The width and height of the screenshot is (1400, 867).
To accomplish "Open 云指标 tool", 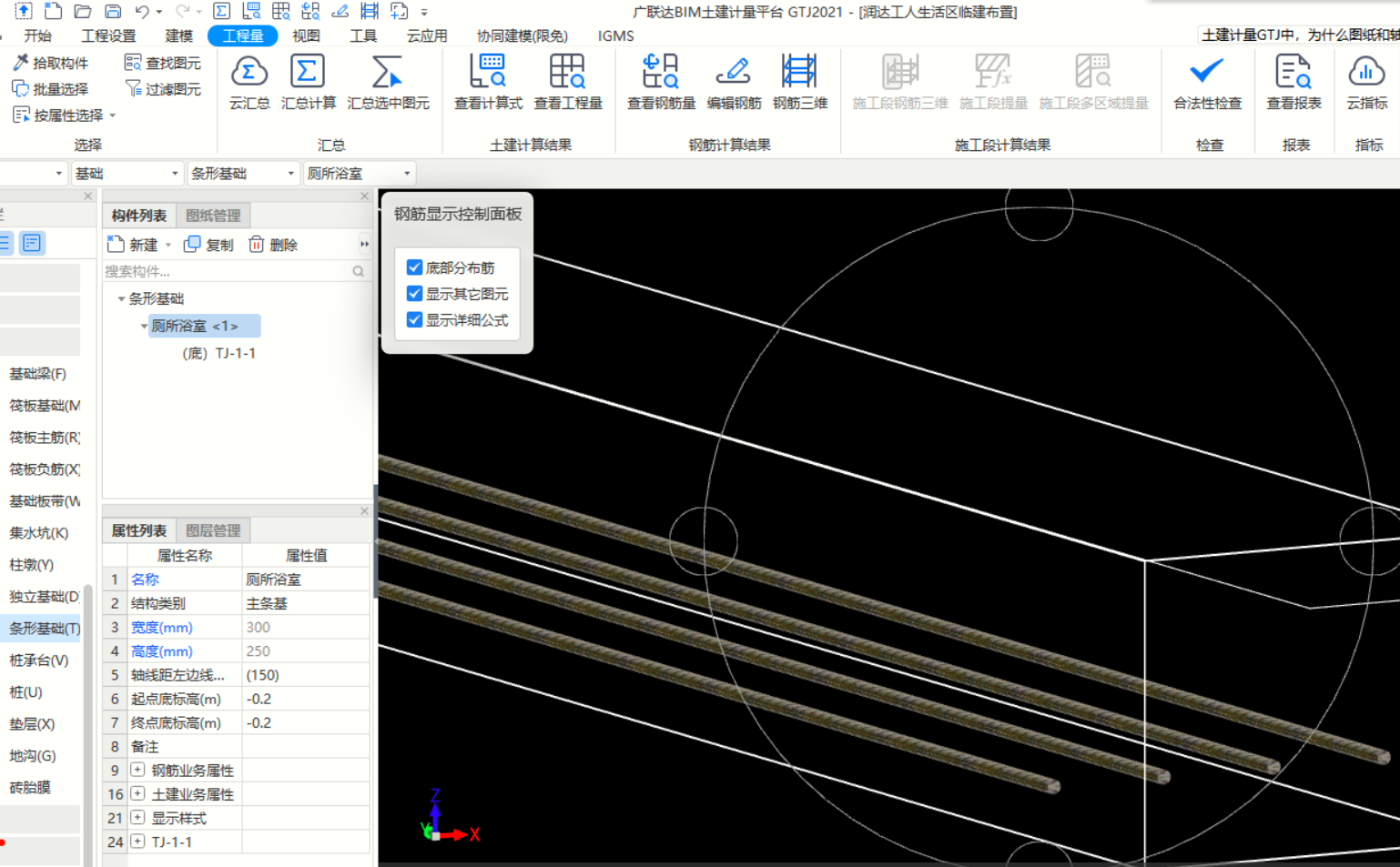I will (x=1366, y=82).
